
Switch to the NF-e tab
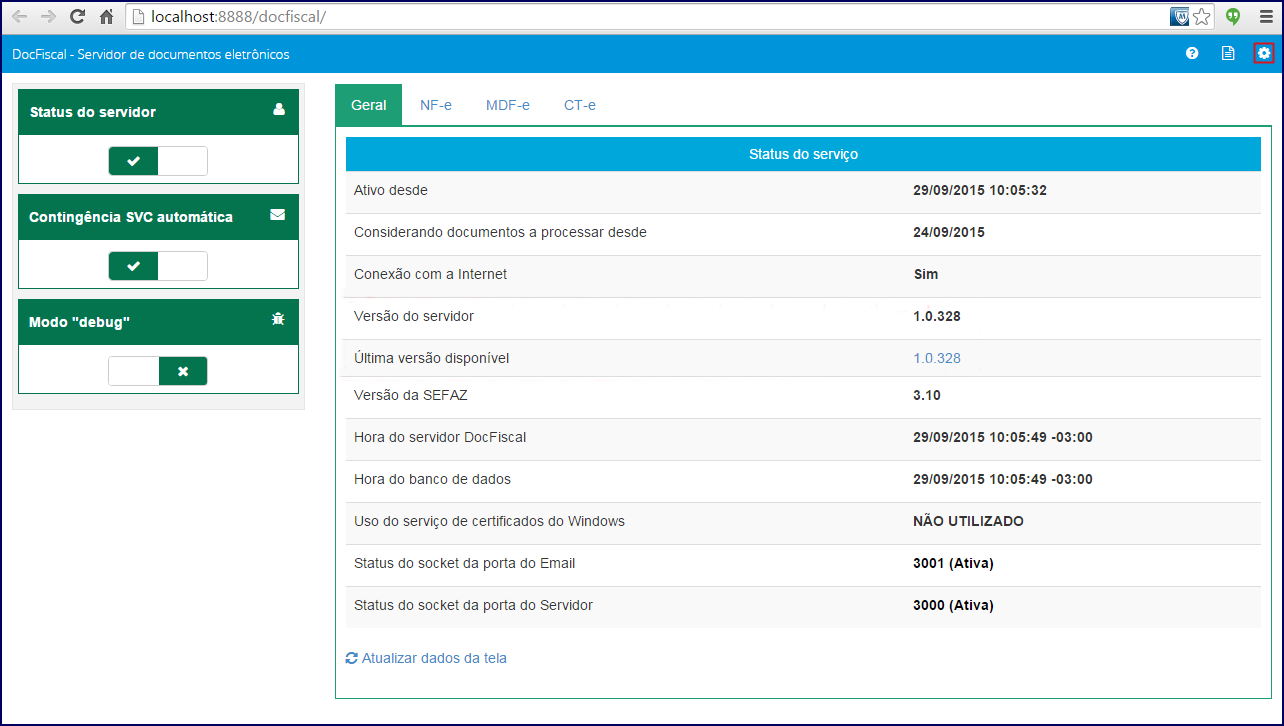436,105
